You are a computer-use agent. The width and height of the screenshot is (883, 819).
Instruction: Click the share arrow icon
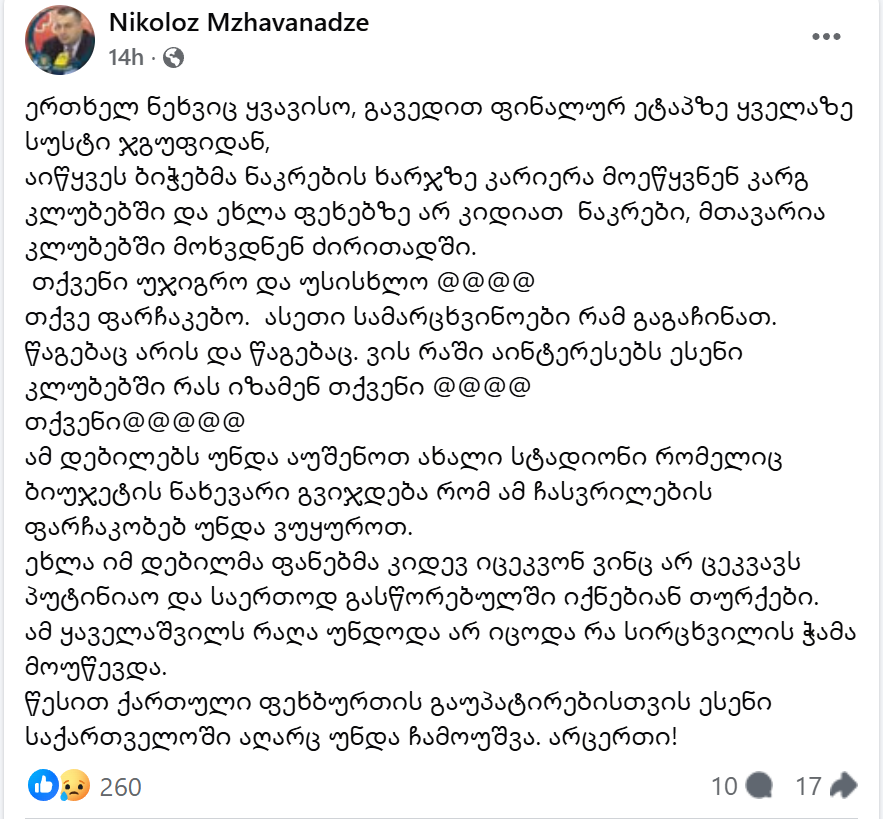tap(843, 787)
